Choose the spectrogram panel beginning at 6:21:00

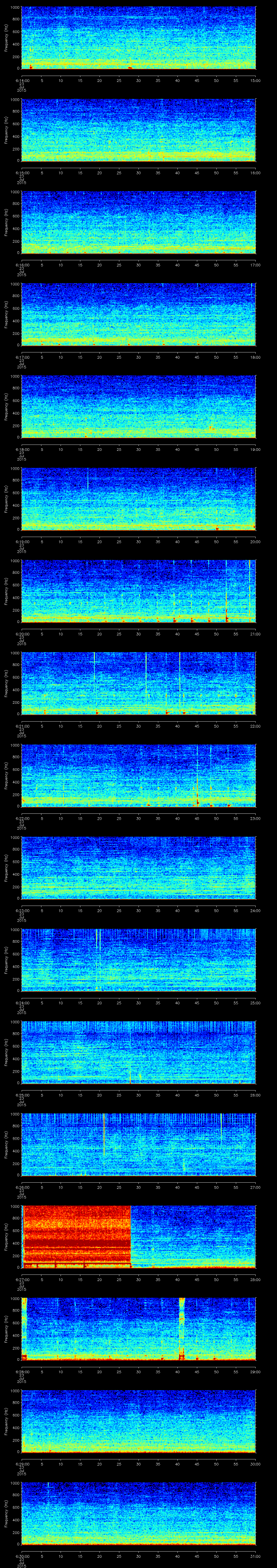coord(138,683)
